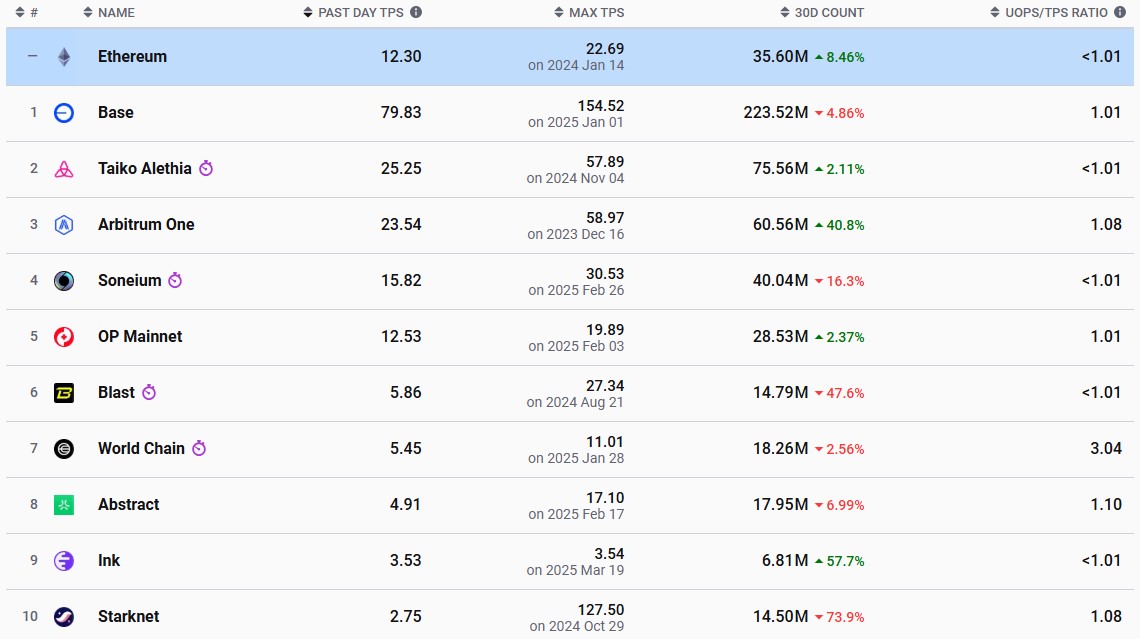Click the OP Mainnet logo icon
This screenshot has width=1140, height=639.
[64, 337]
